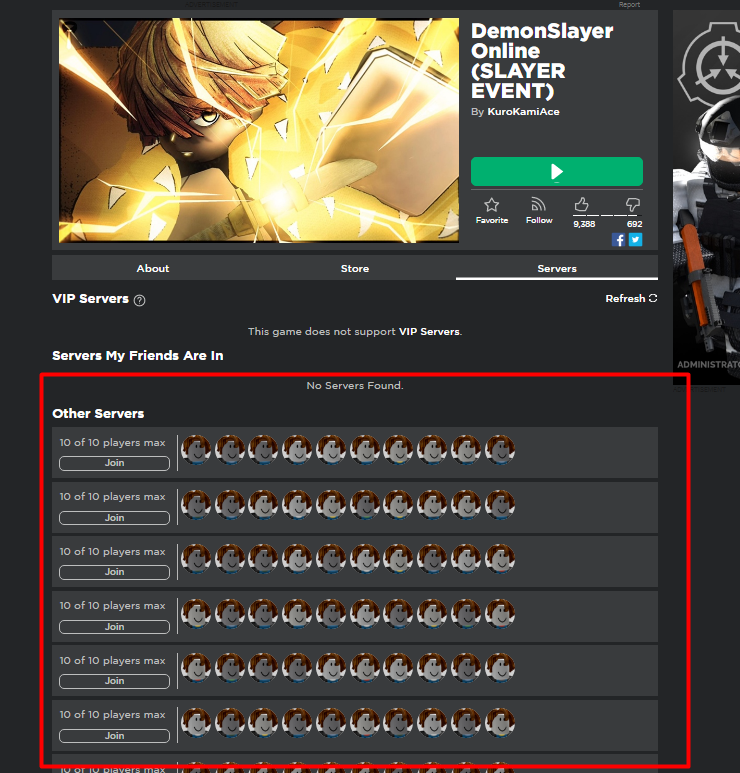Screen dimensions: 740x773
Task: Click first player avatar in the first server
Action: pyautogui.click(x=196, y=450)
